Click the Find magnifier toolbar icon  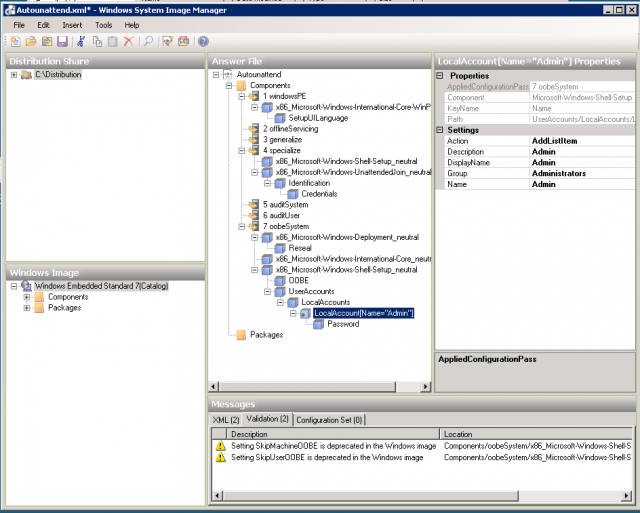coord(148,41)
